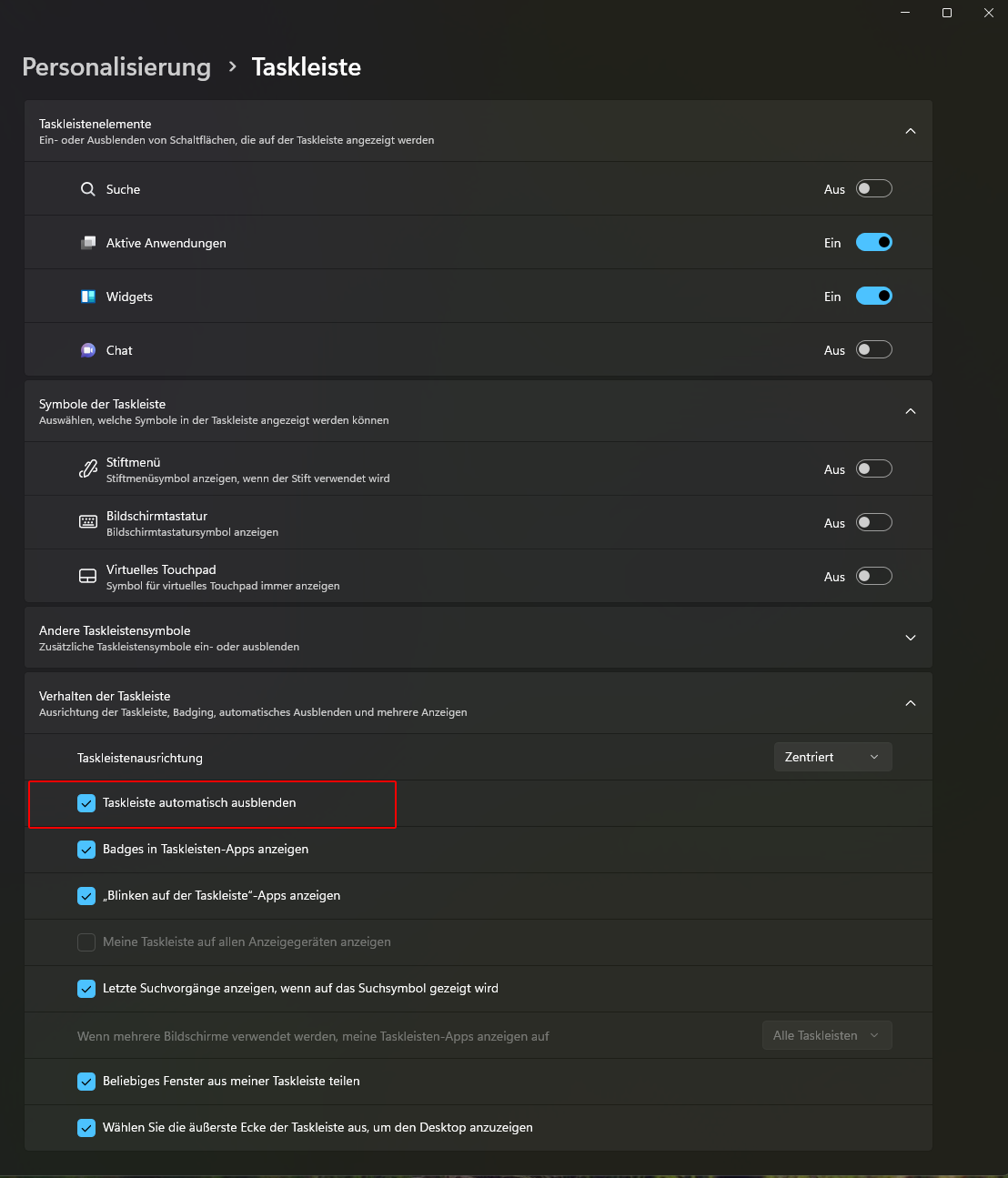Click the Stiftmenü pen icon
Image resolution: width=1008 pixels, height=1178 pixels.
pos(88,469)
